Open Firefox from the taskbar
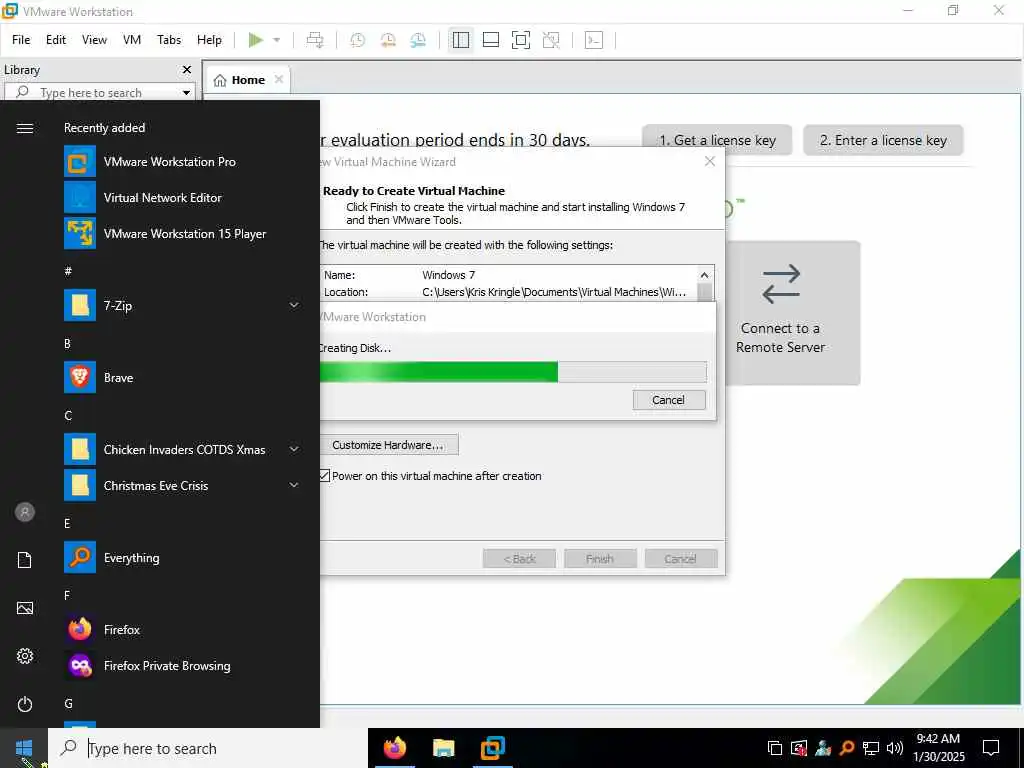 pyautogui.click(x=394, y=748)
